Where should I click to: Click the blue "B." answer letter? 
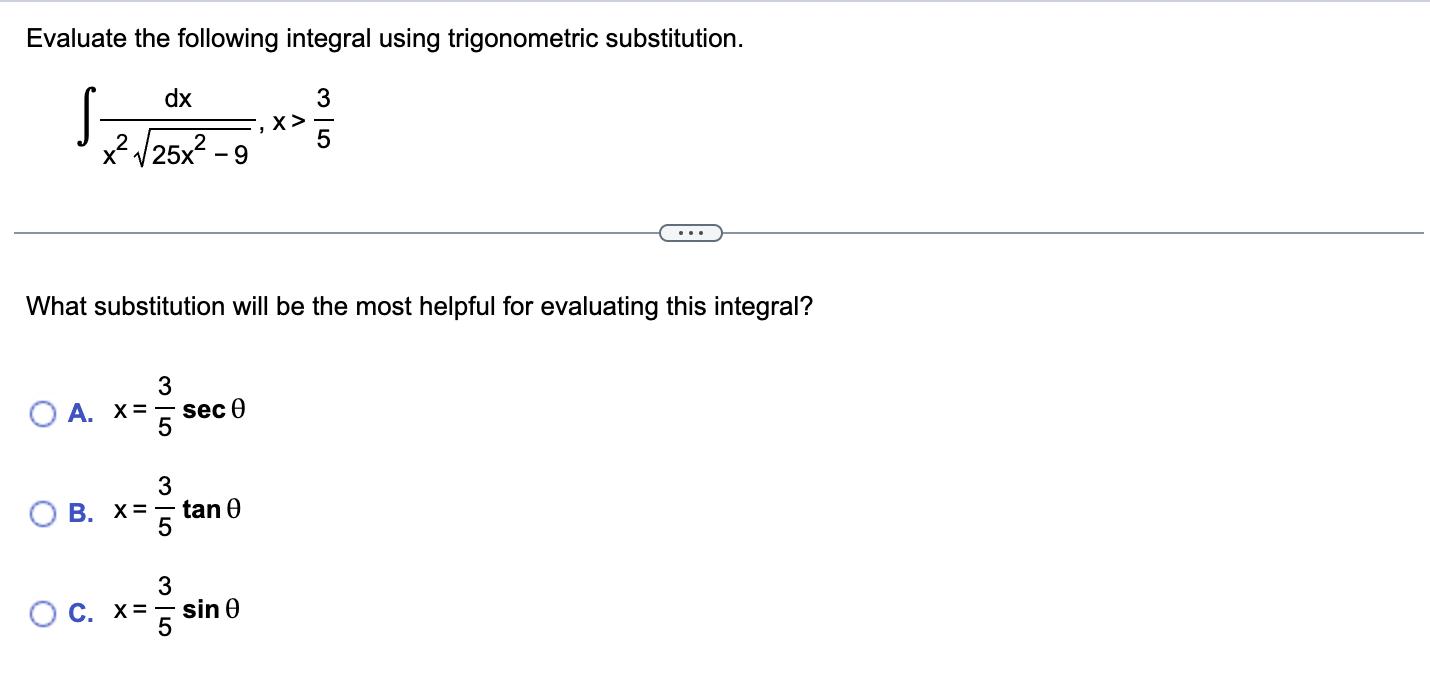82,513
